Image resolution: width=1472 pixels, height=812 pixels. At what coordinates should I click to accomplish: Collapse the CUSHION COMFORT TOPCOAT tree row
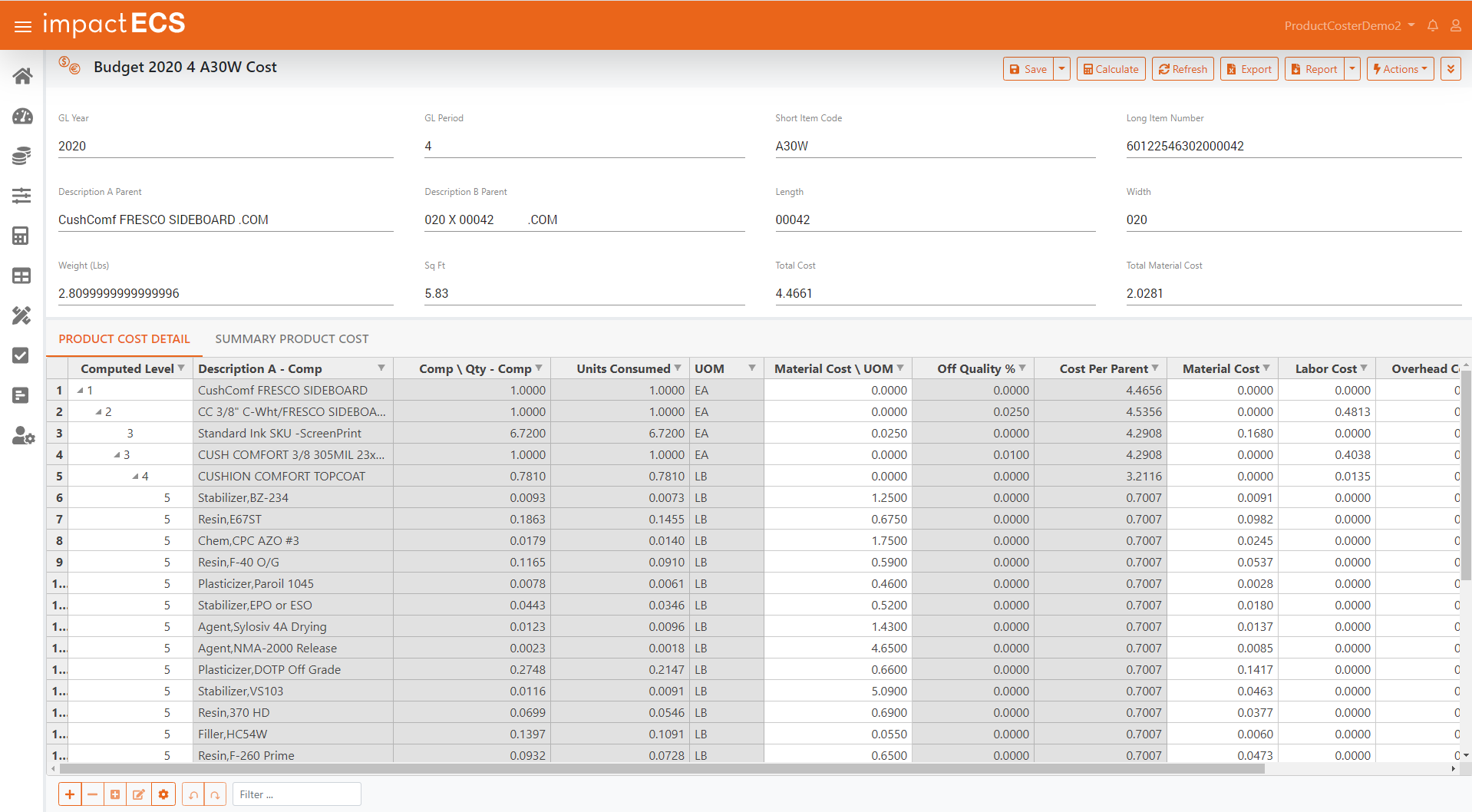click(135, 477)
